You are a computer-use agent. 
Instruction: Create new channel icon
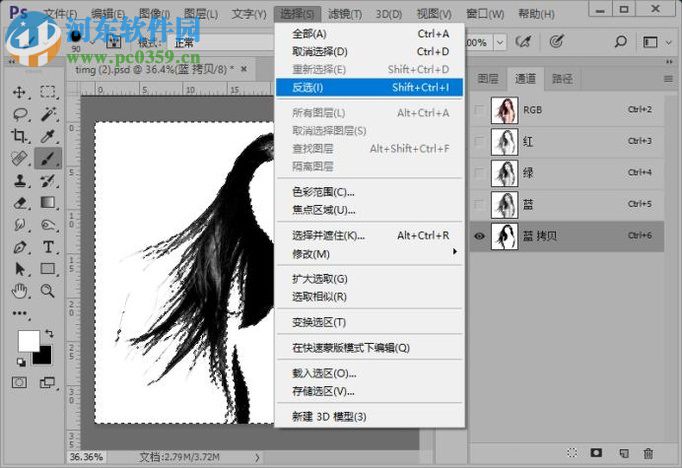(x=623, y=453)
